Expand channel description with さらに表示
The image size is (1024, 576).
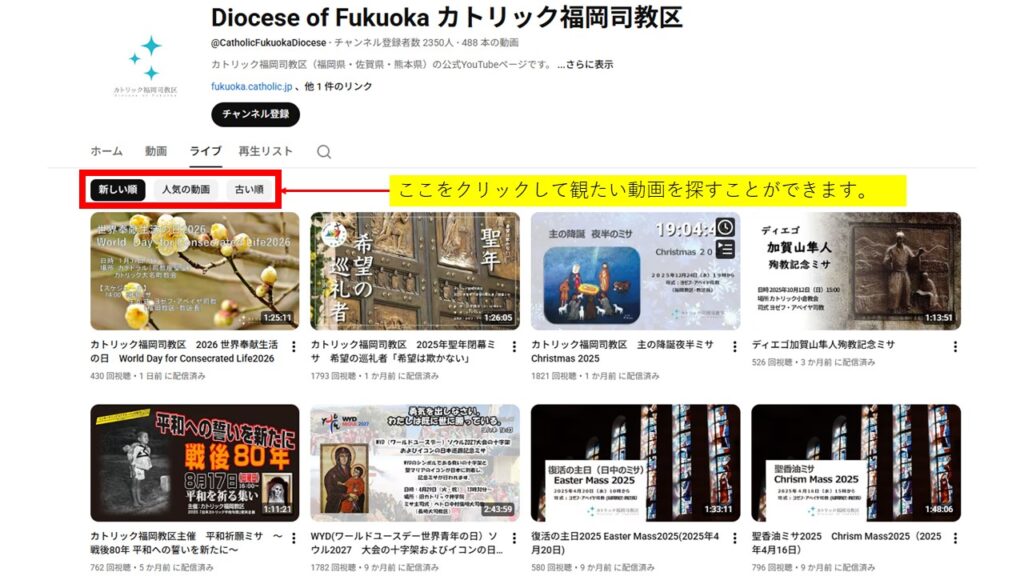pyautogui.click(x=585, y=64)
